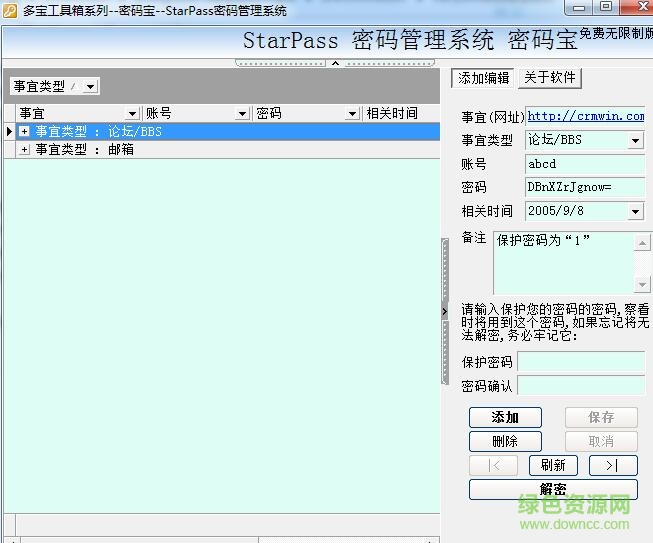Switch to the 添加编辑 tab

point(483,78)
